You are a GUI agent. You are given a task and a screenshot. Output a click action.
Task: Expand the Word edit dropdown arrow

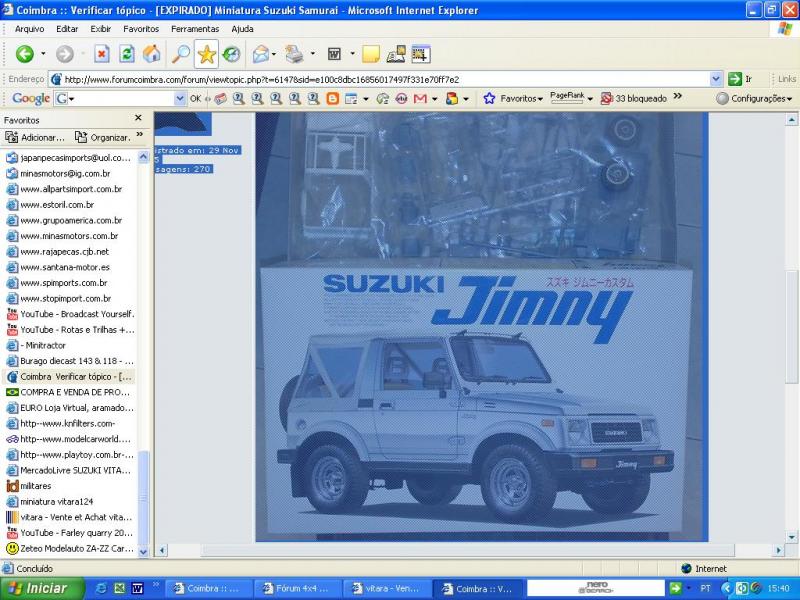click(x=352, y=54)
